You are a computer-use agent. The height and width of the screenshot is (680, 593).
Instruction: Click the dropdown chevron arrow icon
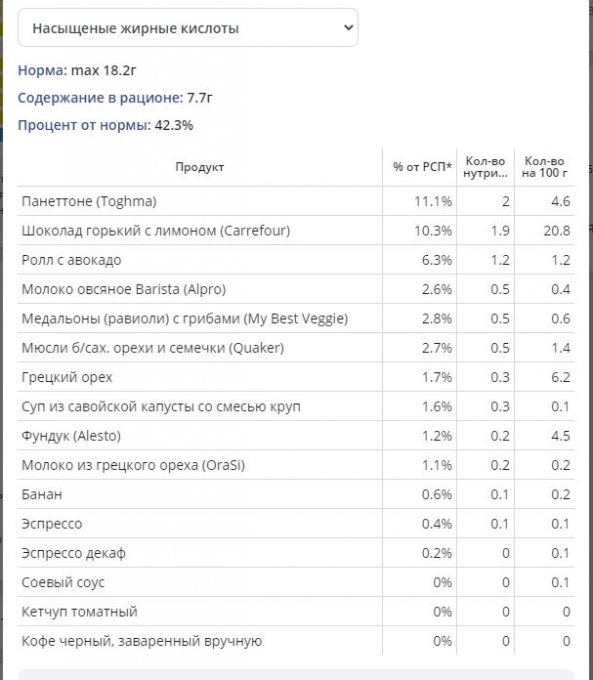pyautogui.click(x=348, y=28)
